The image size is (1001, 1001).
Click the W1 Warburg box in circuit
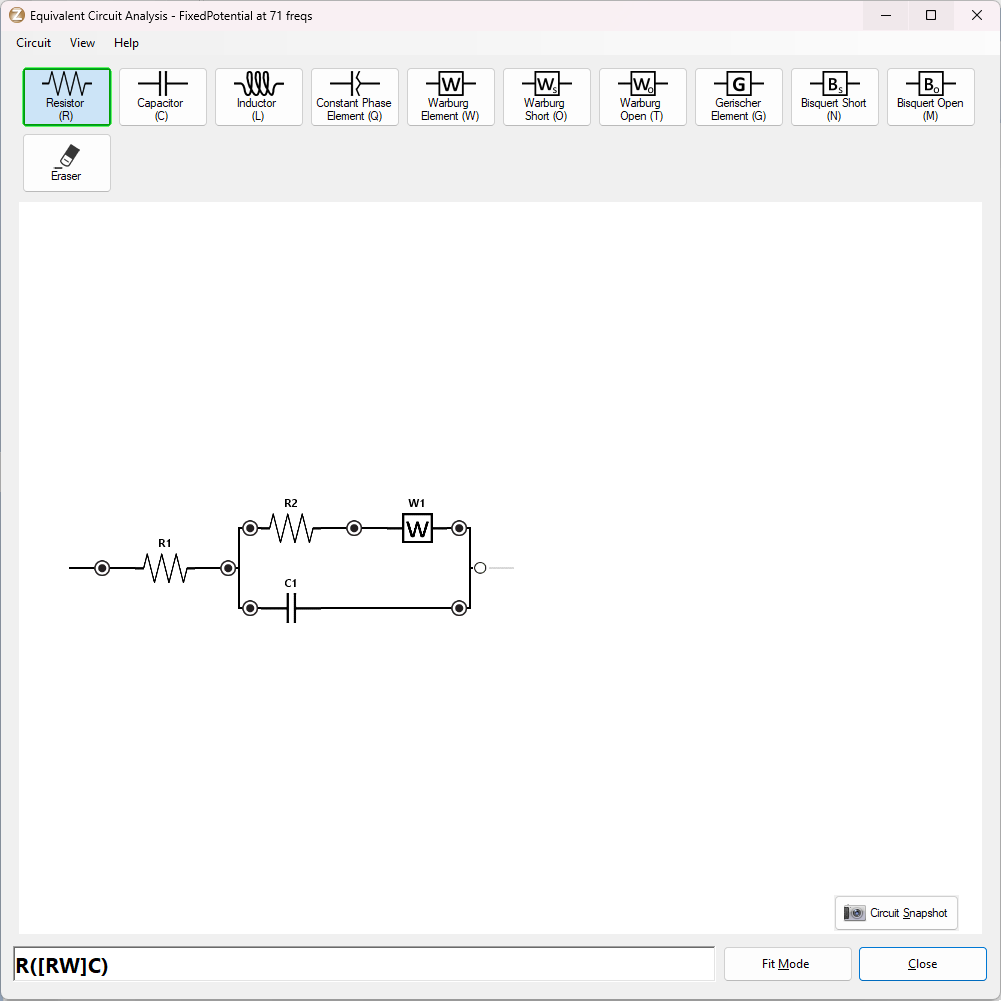(418, 528)
